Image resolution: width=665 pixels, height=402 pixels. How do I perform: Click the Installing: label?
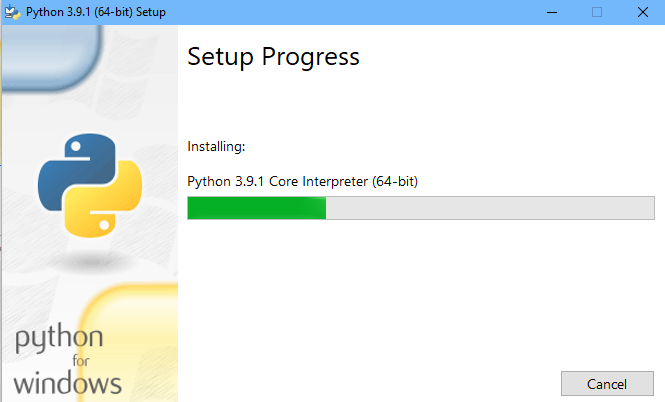point(216,146)
